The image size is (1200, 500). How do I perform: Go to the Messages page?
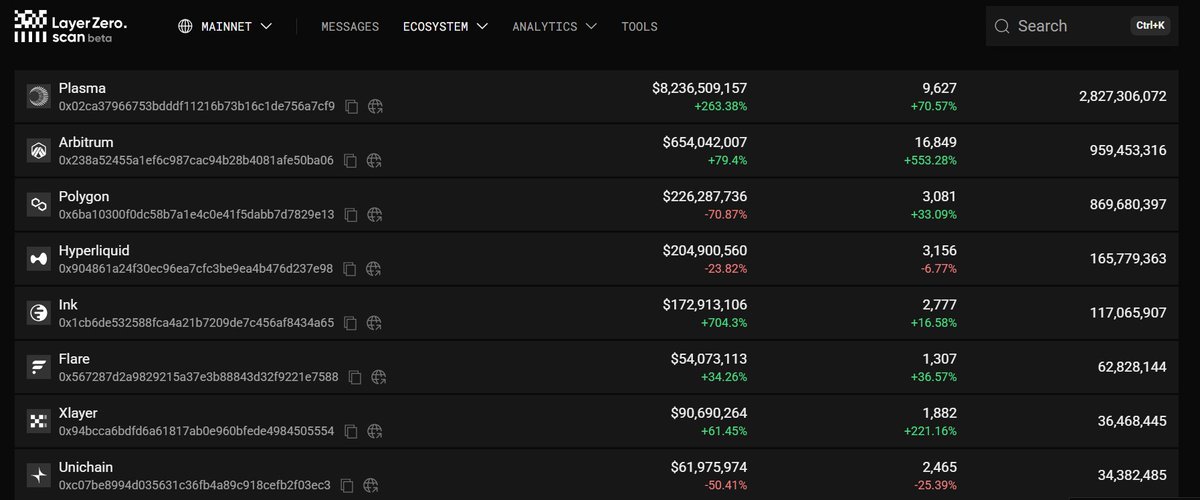(350, 27)
